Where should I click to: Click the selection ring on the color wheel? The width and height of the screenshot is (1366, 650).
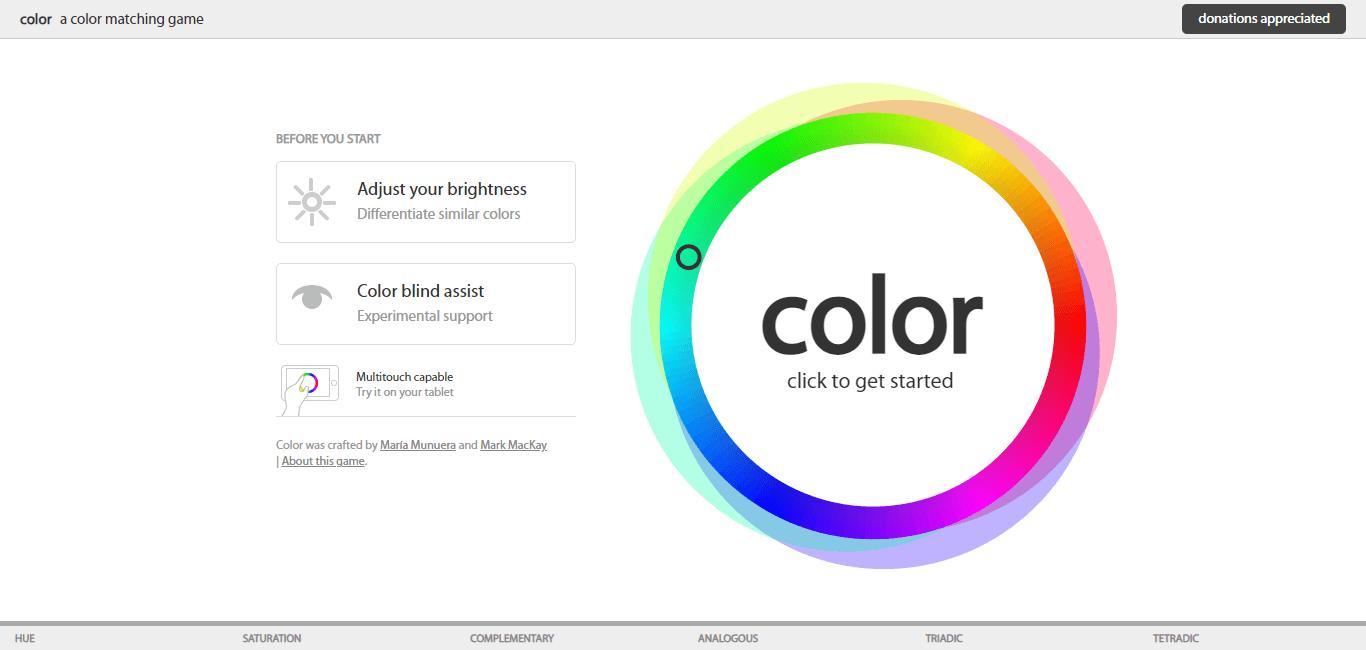pos(690,257)
